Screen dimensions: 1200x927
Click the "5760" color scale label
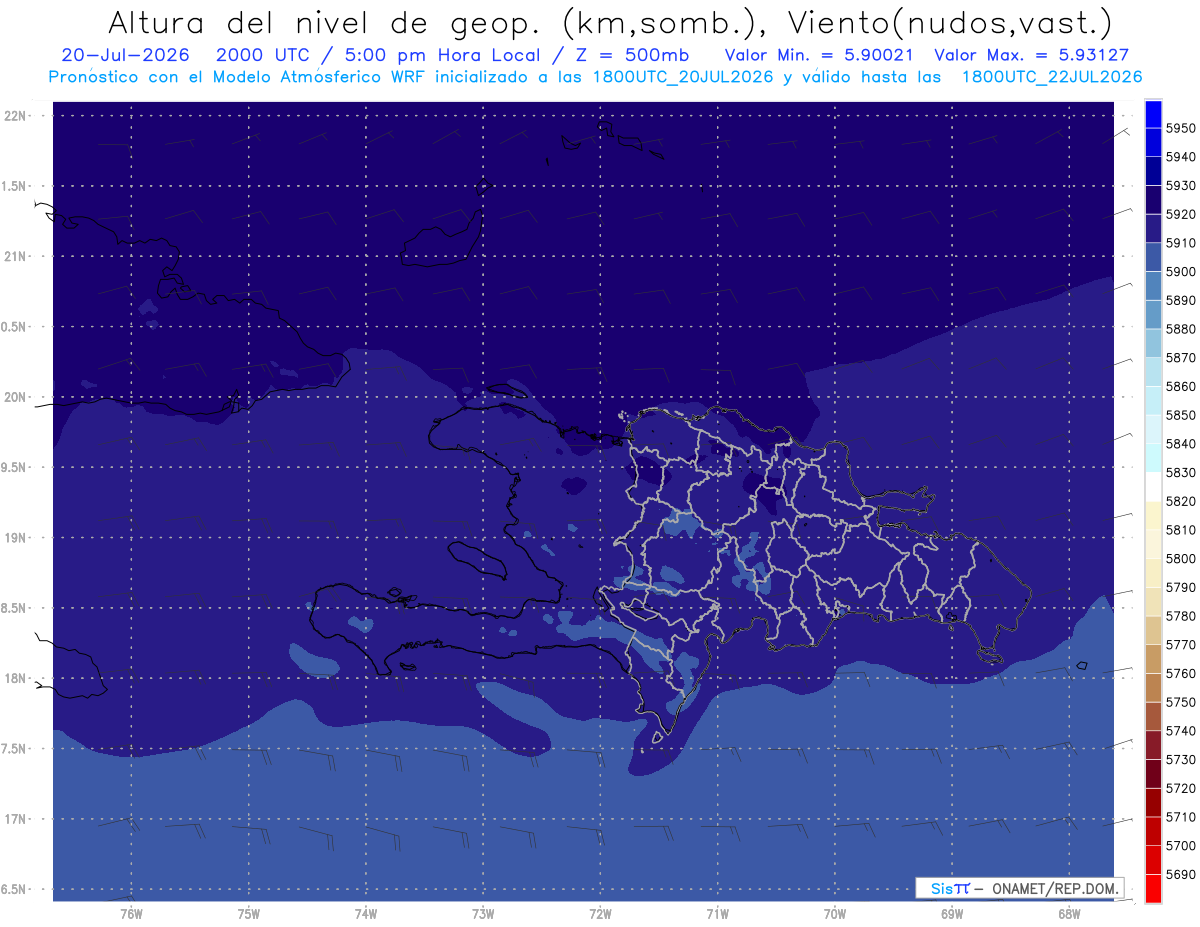tap(1180, 674)
